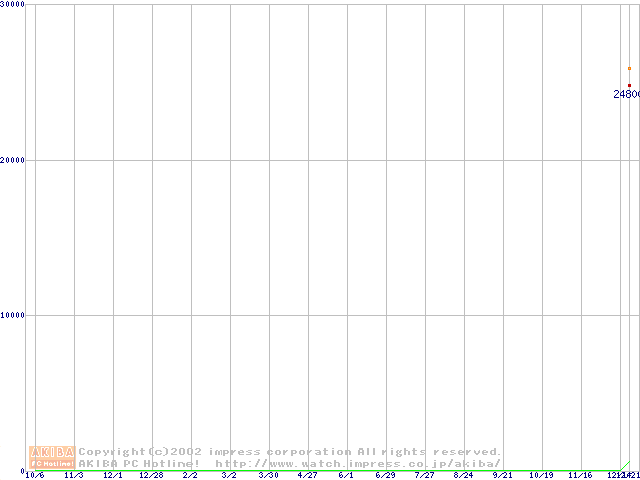Click the rising green line segment end
This screenshot has width=640, height=480.
628,462
